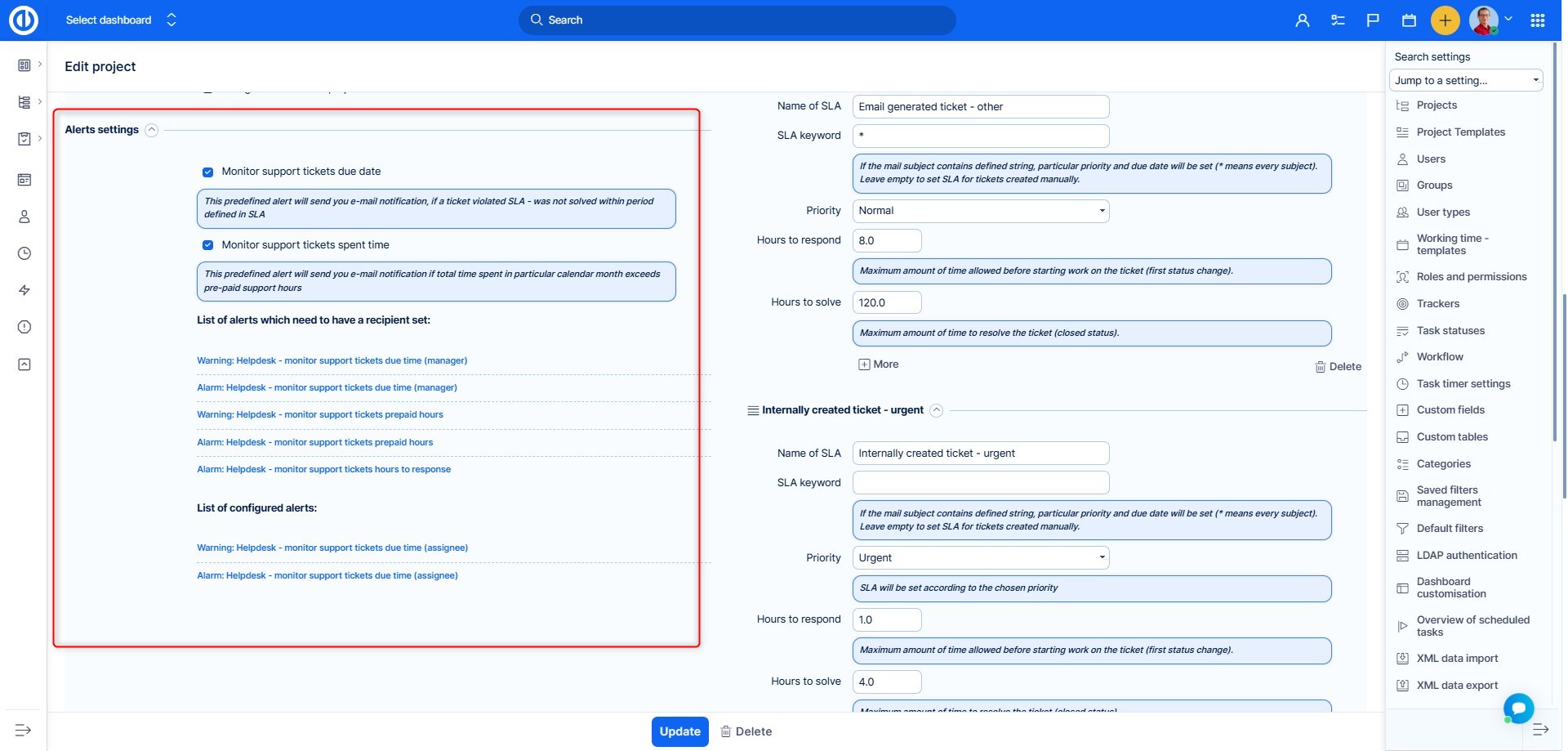Toggle Monitor support tickets spent time checkbox

207,245
